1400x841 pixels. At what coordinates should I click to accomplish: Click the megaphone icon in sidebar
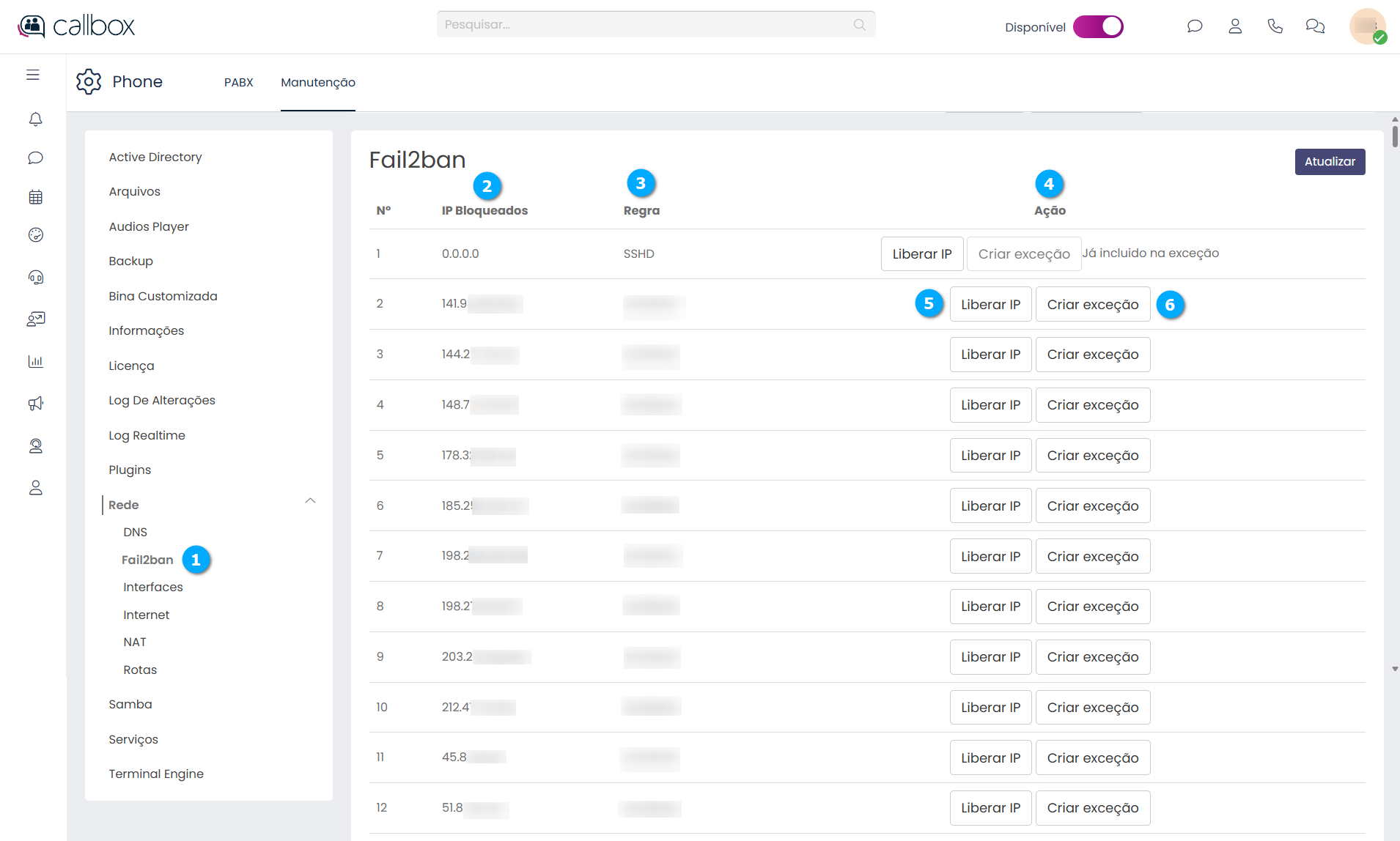coord(35,403)
